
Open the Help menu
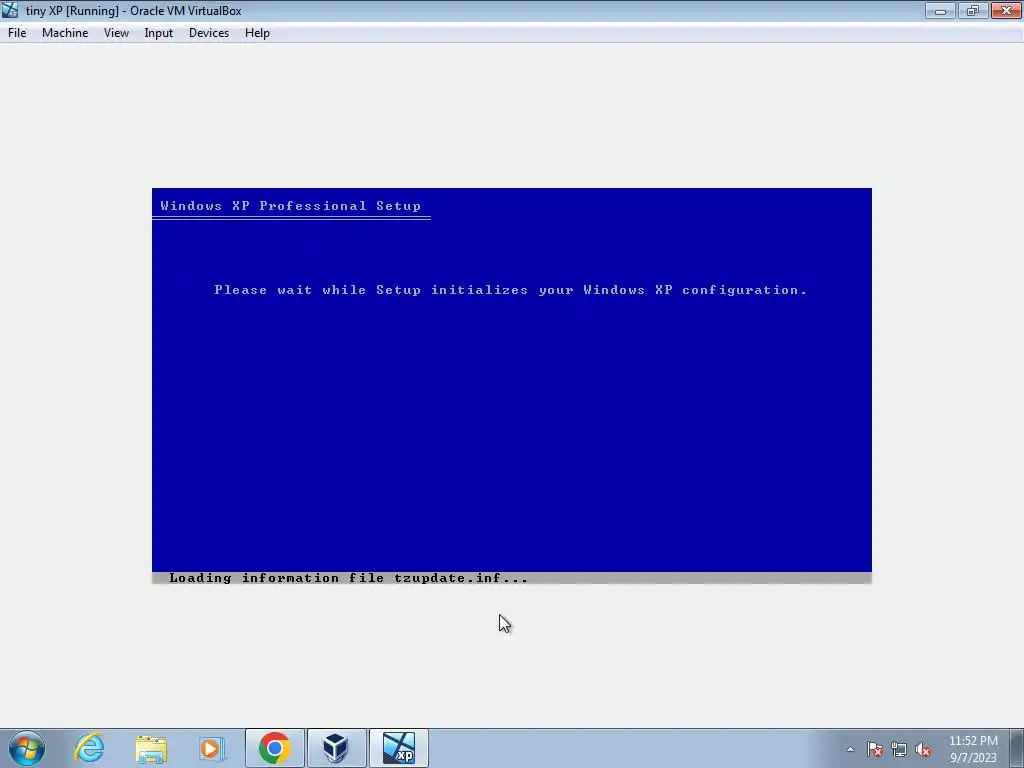[257, 33]
